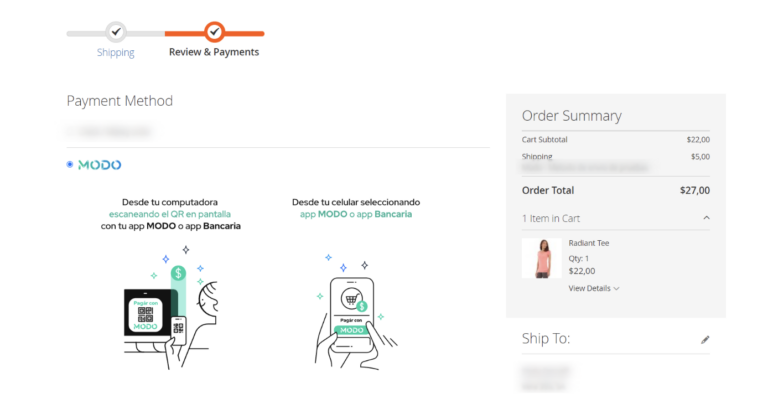The height and width of the screenshot is (414, 768).
Task: Select the MODO payment radio button
Action: click(x=70, y=164)
